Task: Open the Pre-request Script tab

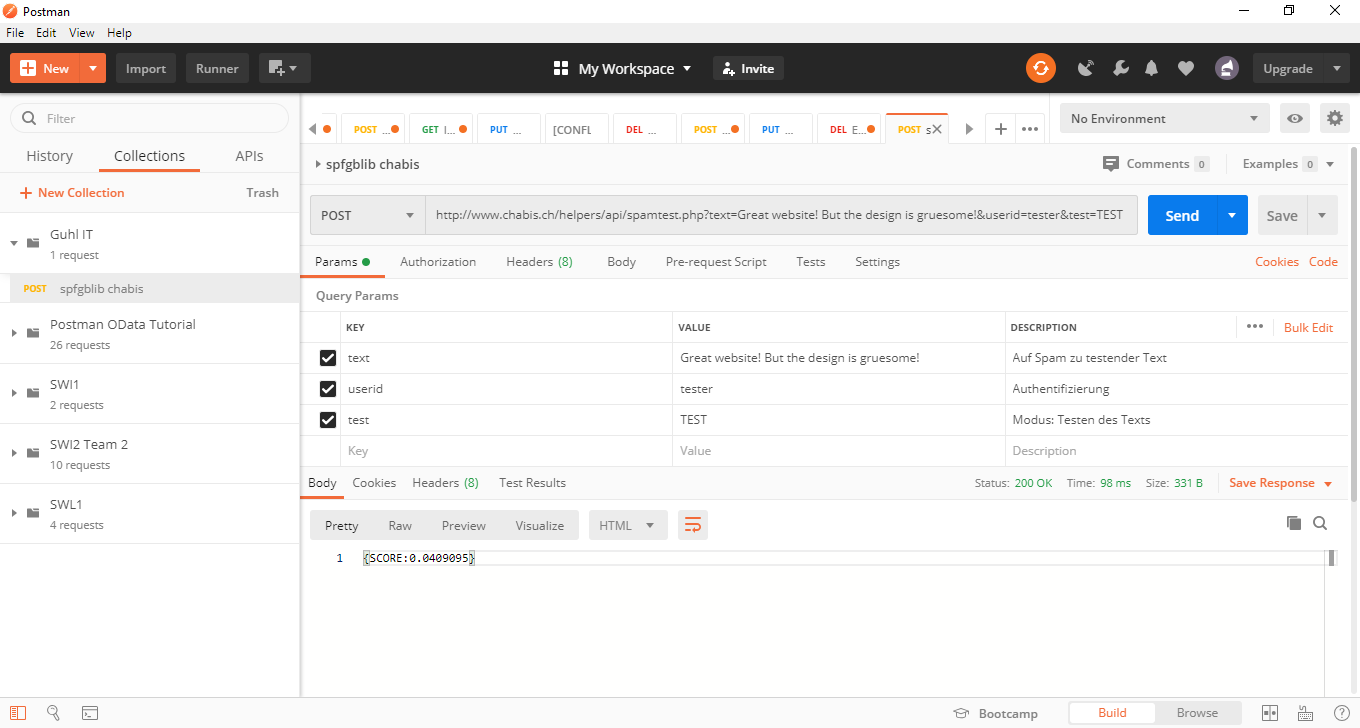Action: pyautogui.click(x=716, y=262)
